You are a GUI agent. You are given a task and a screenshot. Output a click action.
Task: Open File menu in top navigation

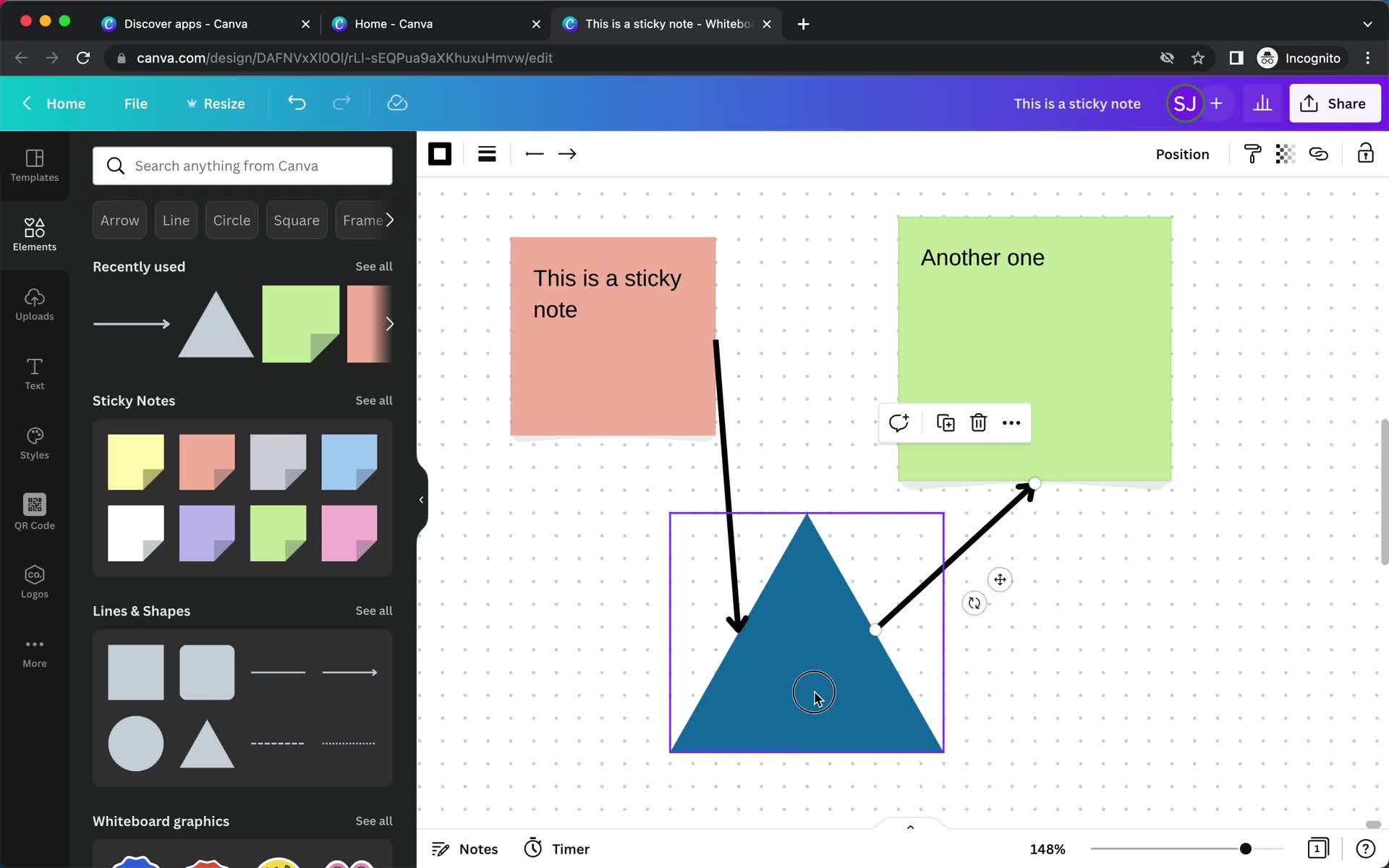135,103
